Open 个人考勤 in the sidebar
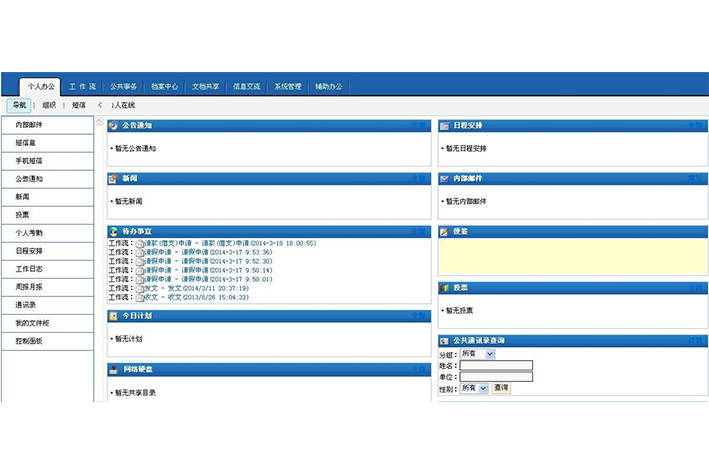 click(47, 233)
